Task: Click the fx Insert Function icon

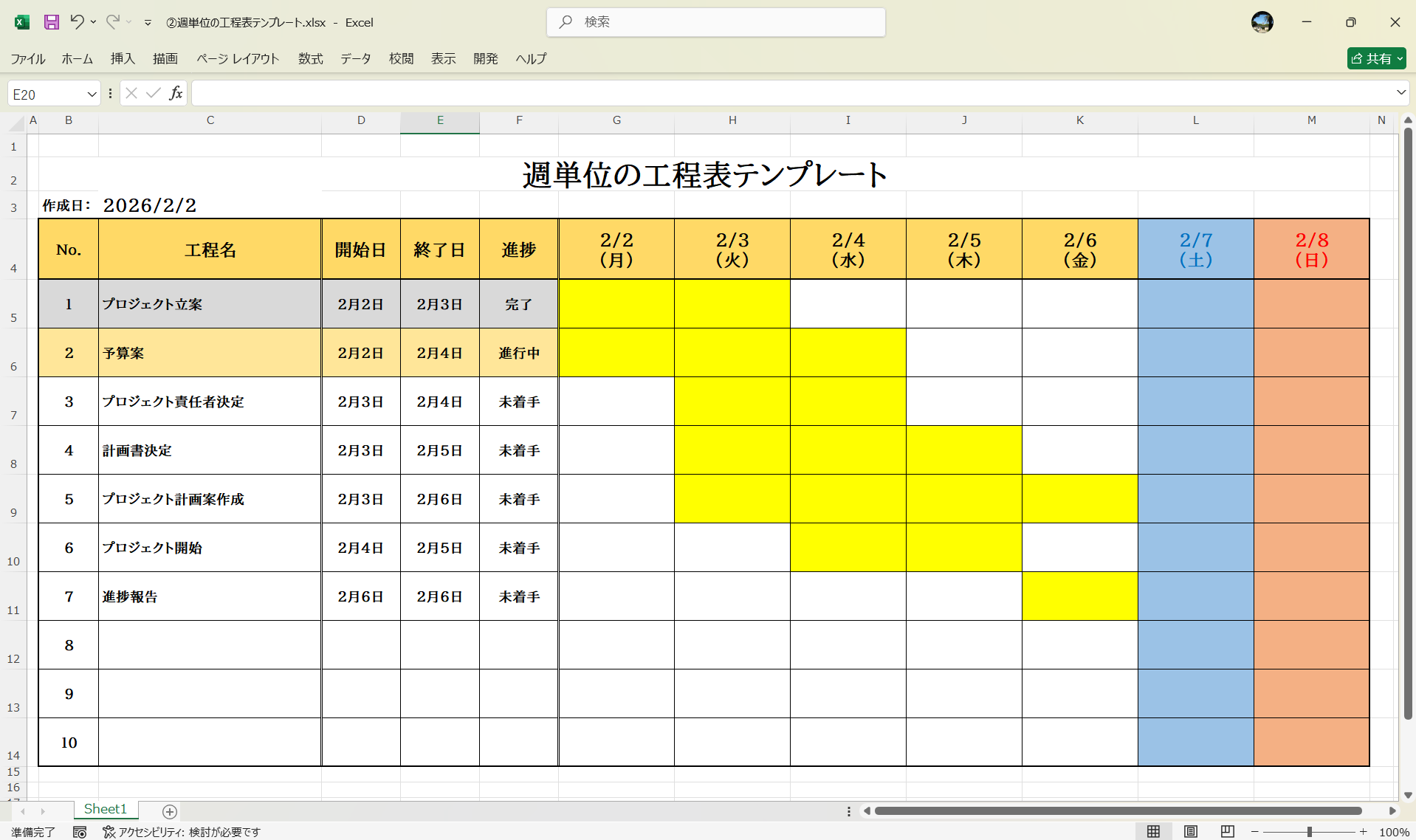Action: [x=176, y=93]
